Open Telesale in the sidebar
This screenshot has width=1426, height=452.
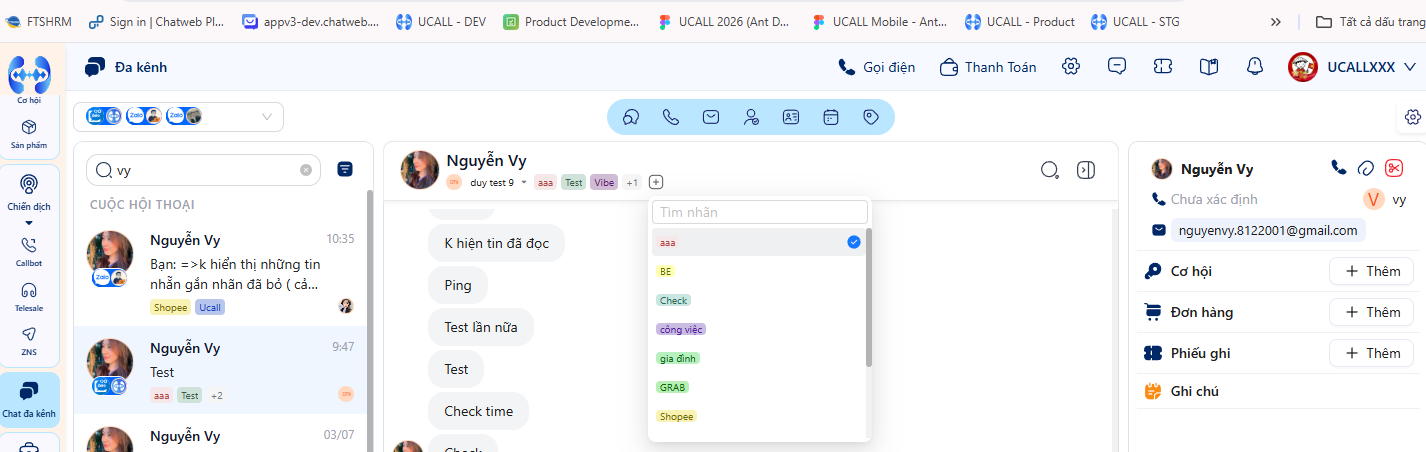tap(29, 297)
